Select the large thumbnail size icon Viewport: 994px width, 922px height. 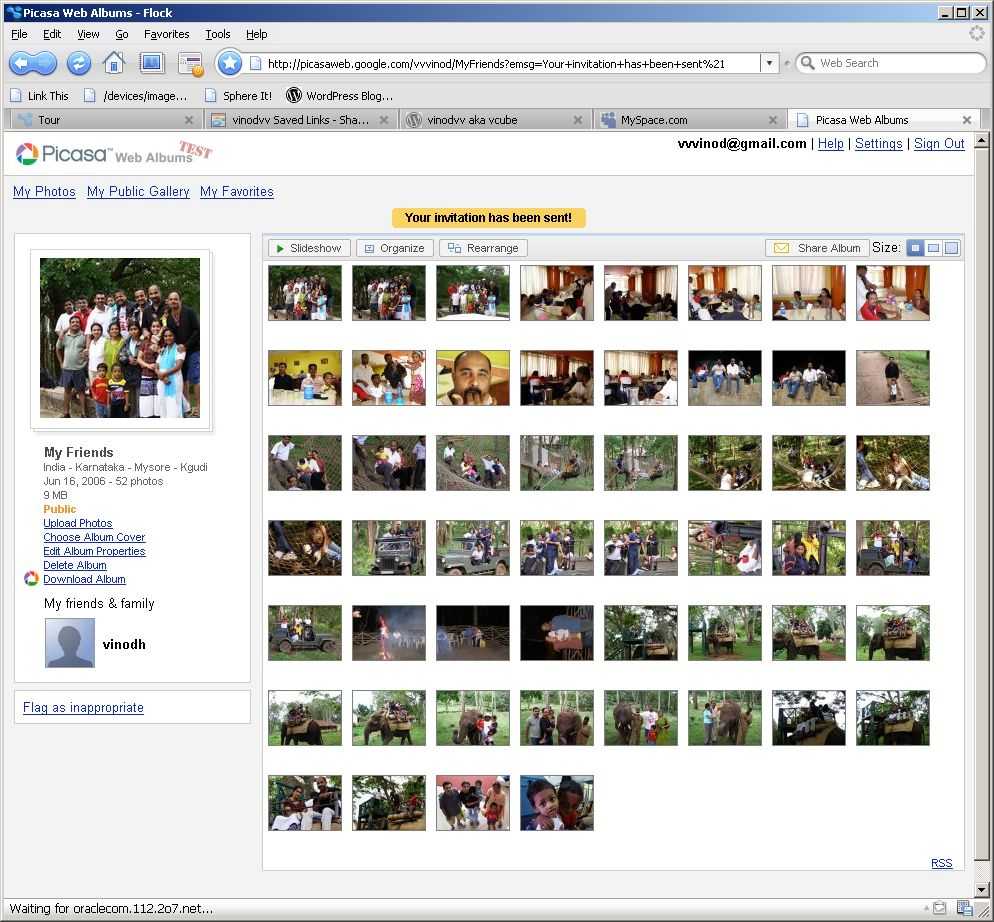coord(952,248)
